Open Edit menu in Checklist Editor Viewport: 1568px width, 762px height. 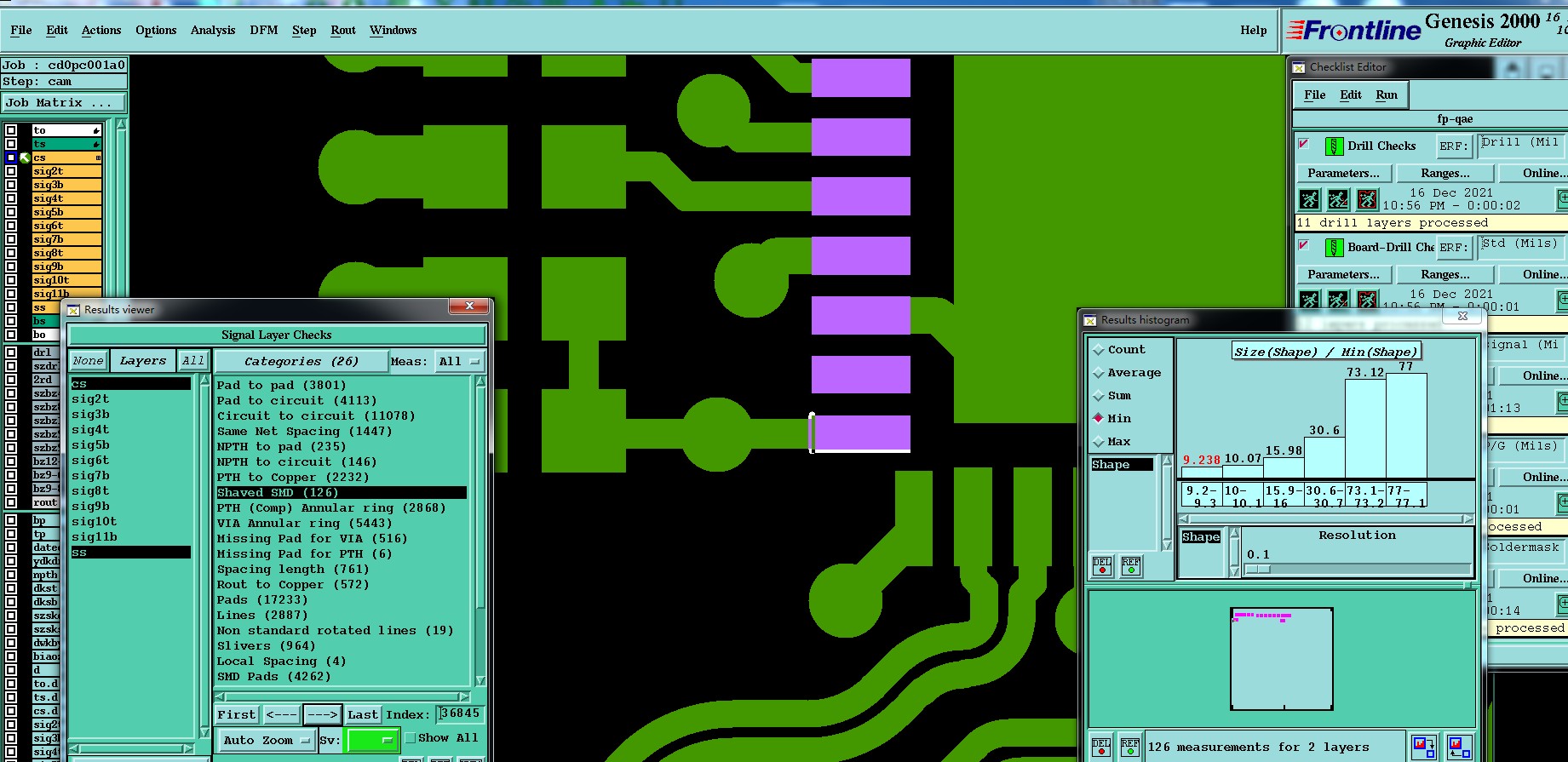click(x=1351, y=95)
